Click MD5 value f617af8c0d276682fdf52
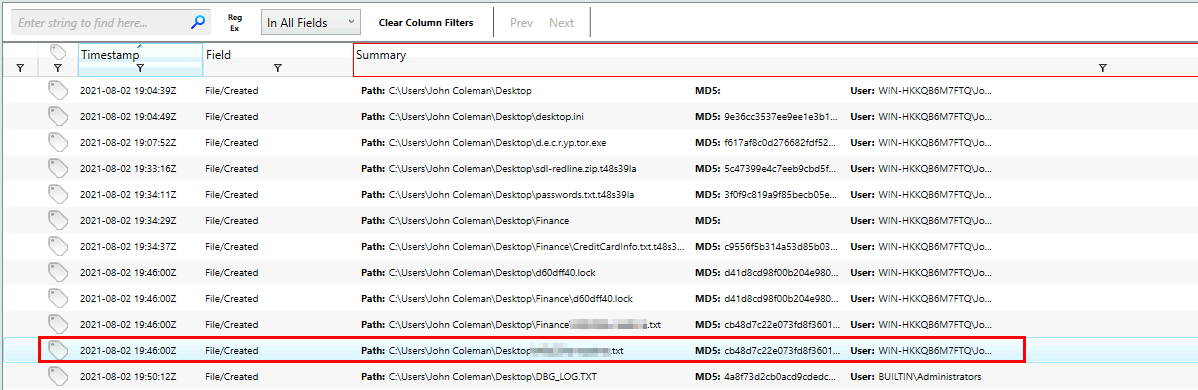The image size is (1198, 390). [x=780, y=143]
